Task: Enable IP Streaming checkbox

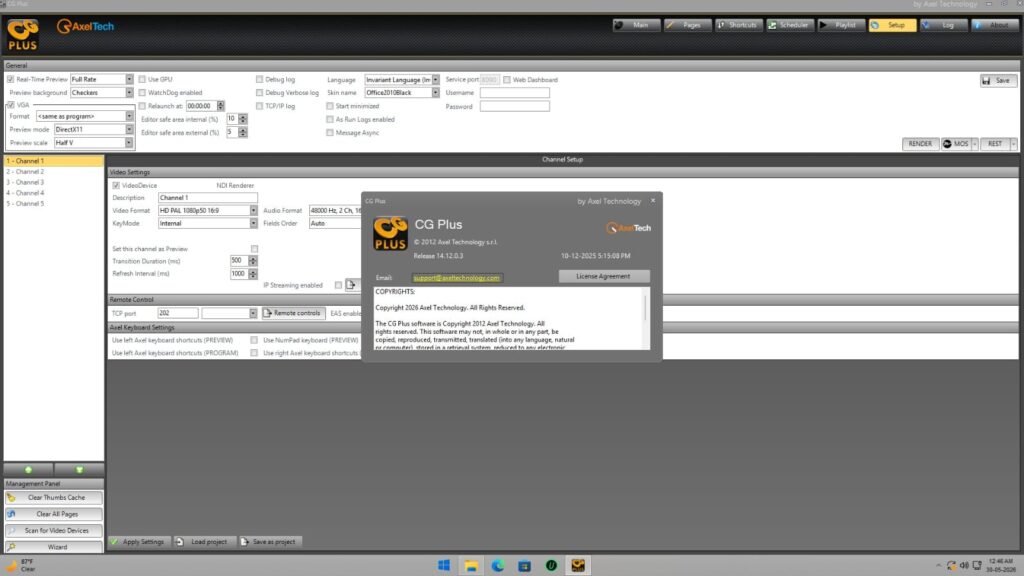Action: [x=338, y=285]
